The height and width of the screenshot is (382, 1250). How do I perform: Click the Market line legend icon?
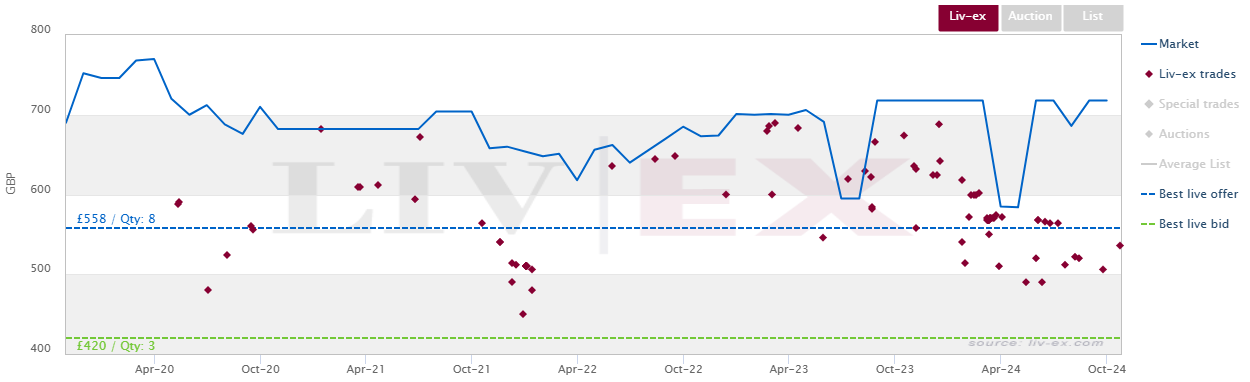pyautogui.click(x=1148, y=44)
